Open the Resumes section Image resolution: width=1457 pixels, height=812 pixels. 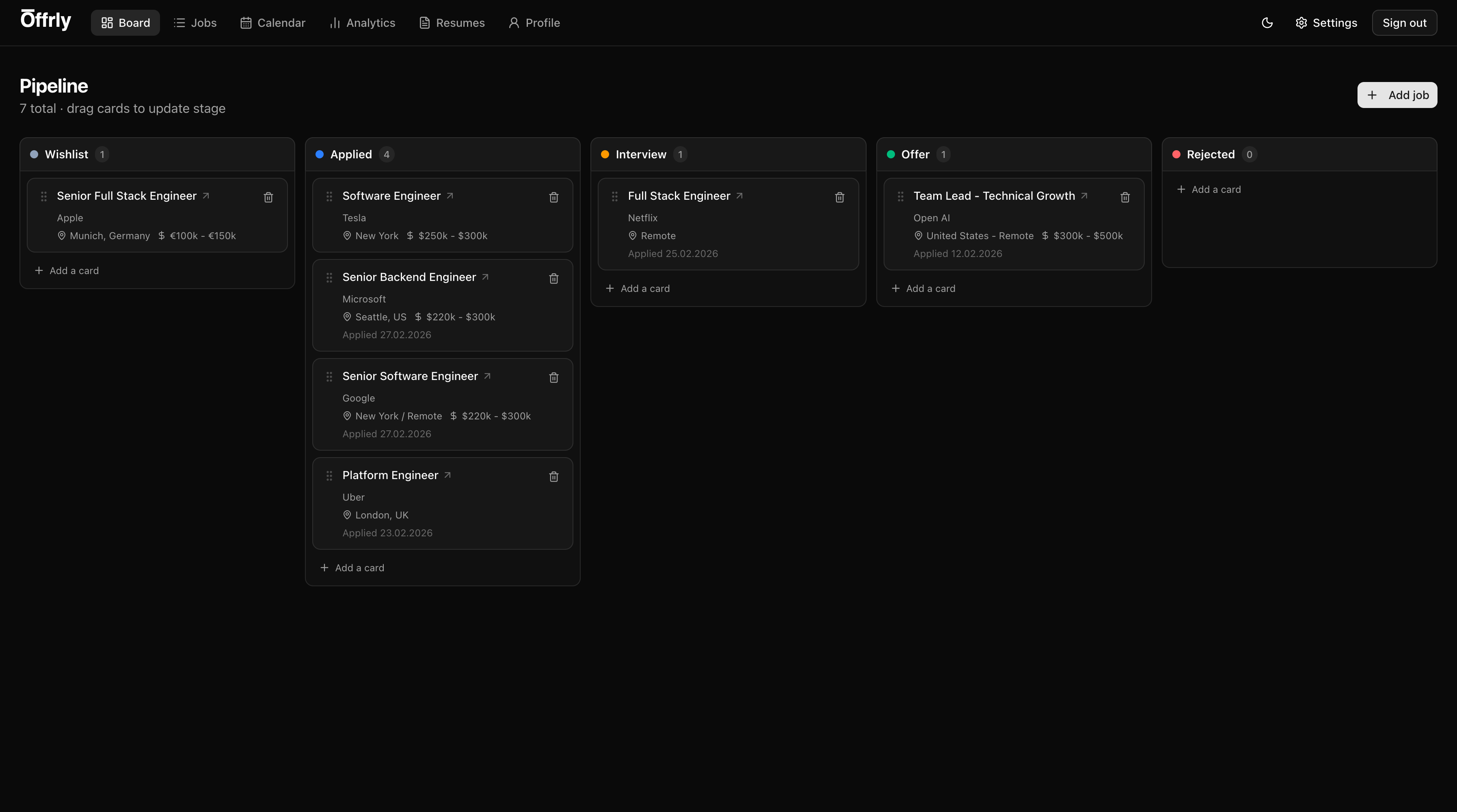coord(452,23)
